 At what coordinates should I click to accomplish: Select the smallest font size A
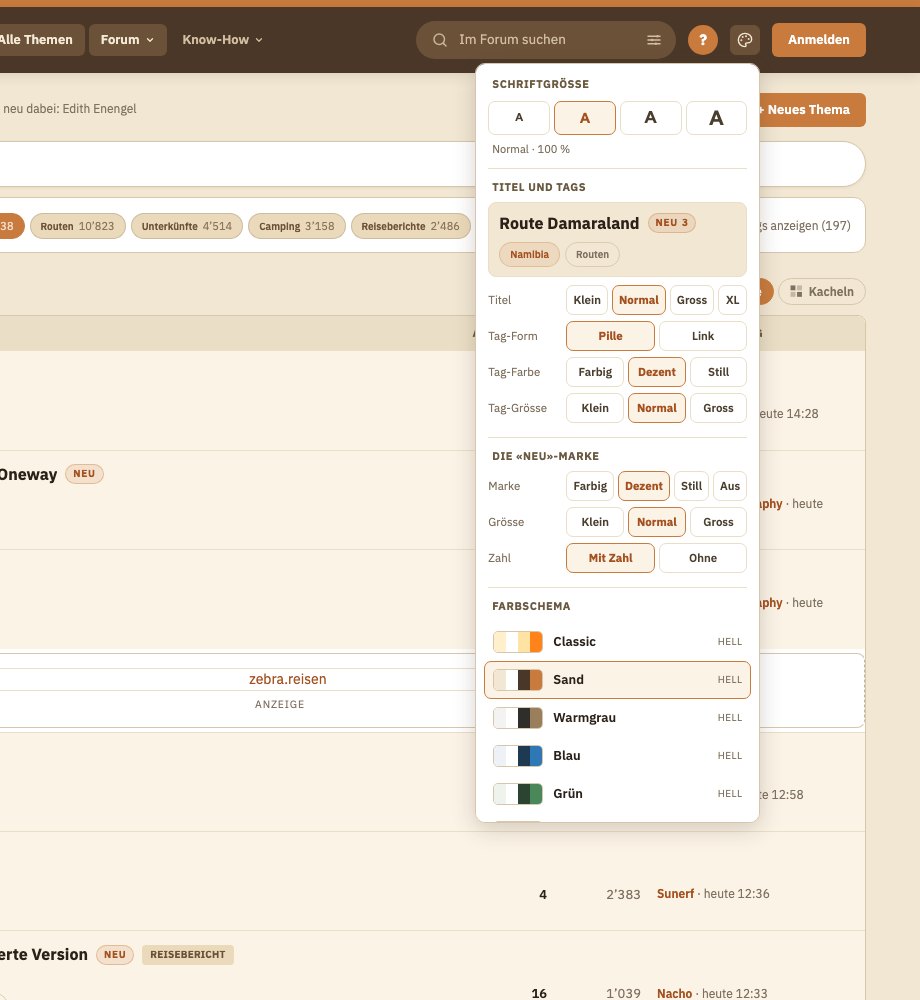[x=519, y=117]
